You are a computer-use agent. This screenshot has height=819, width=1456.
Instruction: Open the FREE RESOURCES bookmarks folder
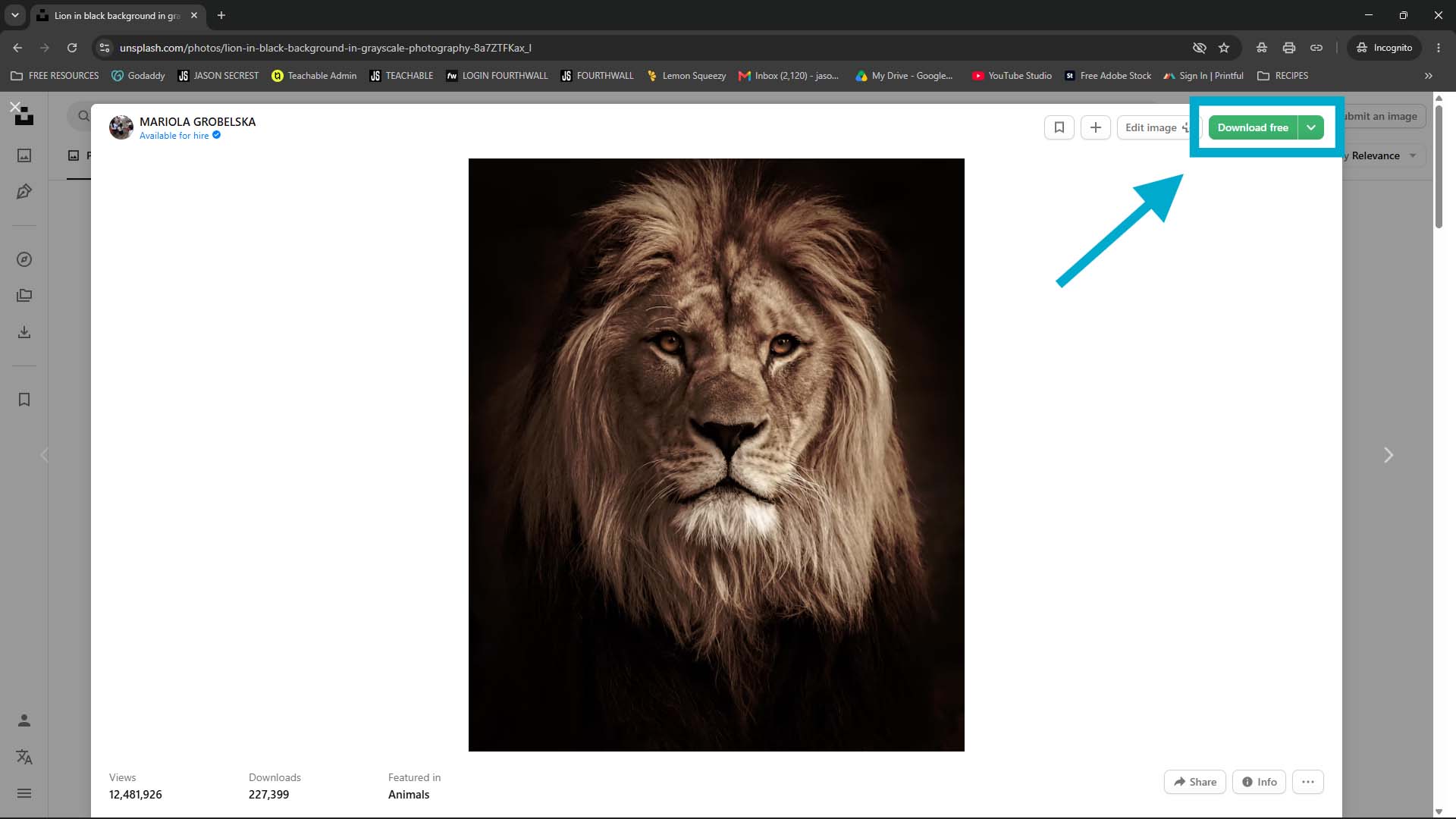[55, 76]
